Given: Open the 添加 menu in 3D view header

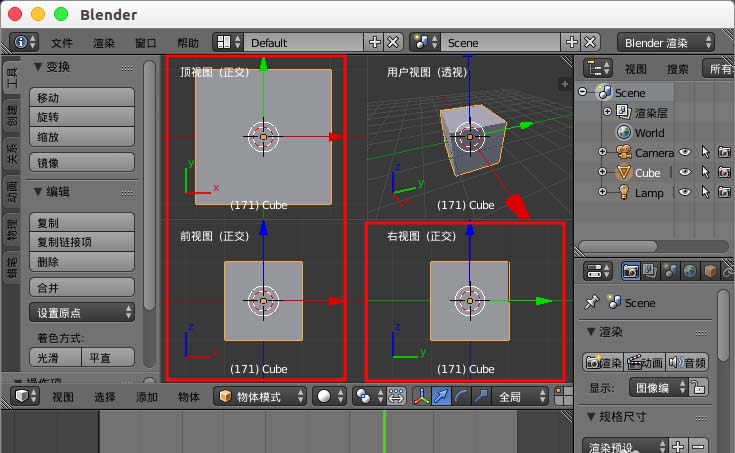Looking at the screenshot, I should 147,397.
